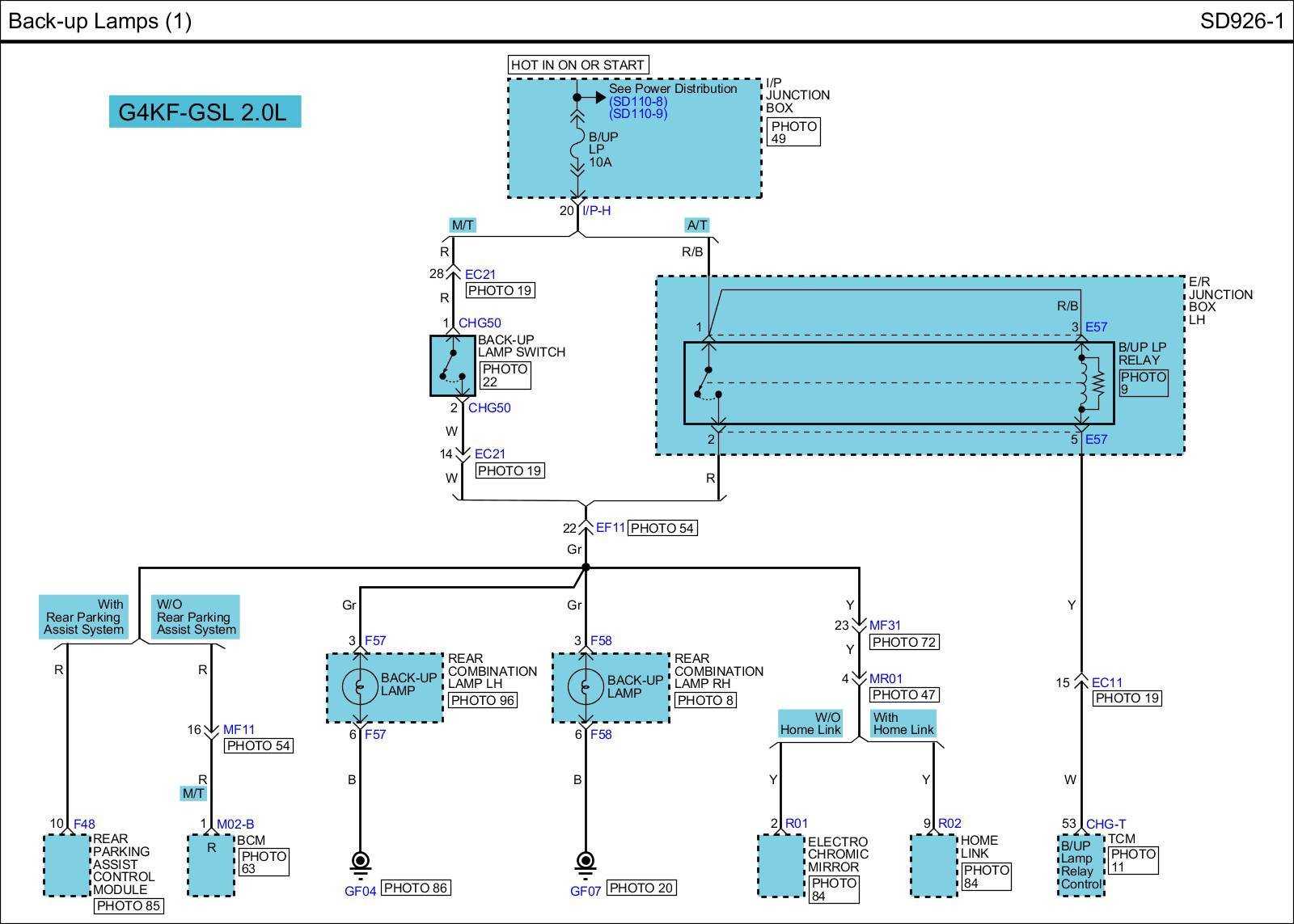The image size is (1294, 924).
Task: Select the GF07 ground symbol
Action: pyautogui.click(x=585, y=863)
